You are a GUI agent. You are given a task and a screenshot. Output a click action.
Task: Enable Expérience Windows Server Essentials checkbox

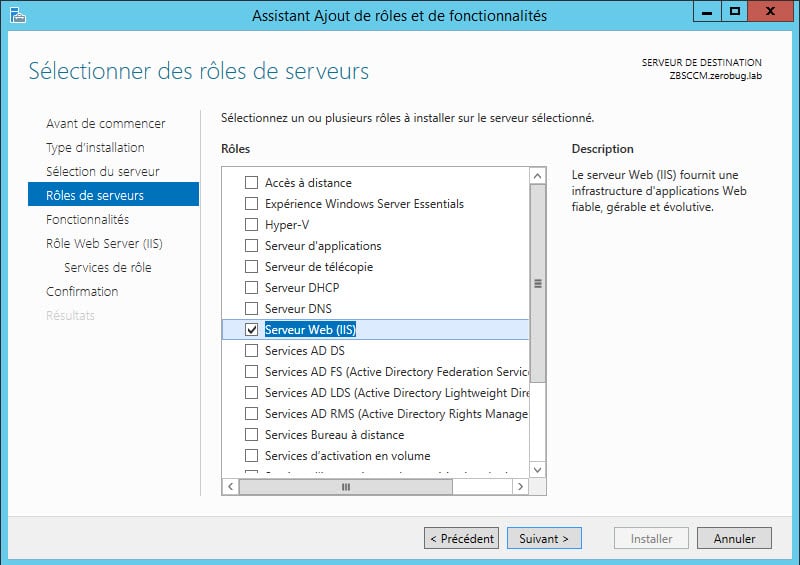[x=252, y=204]
